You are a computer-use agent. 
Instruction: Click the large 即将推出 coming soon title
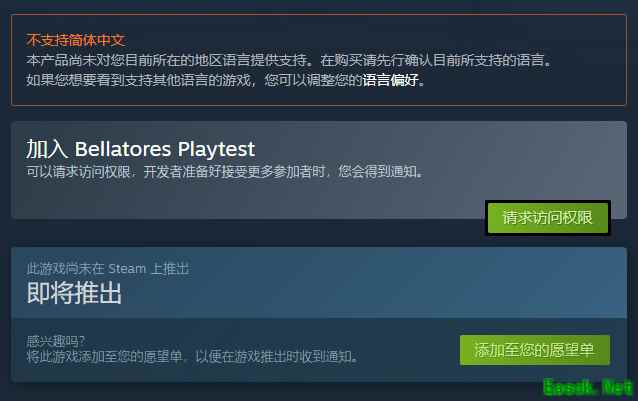point(74,293)
